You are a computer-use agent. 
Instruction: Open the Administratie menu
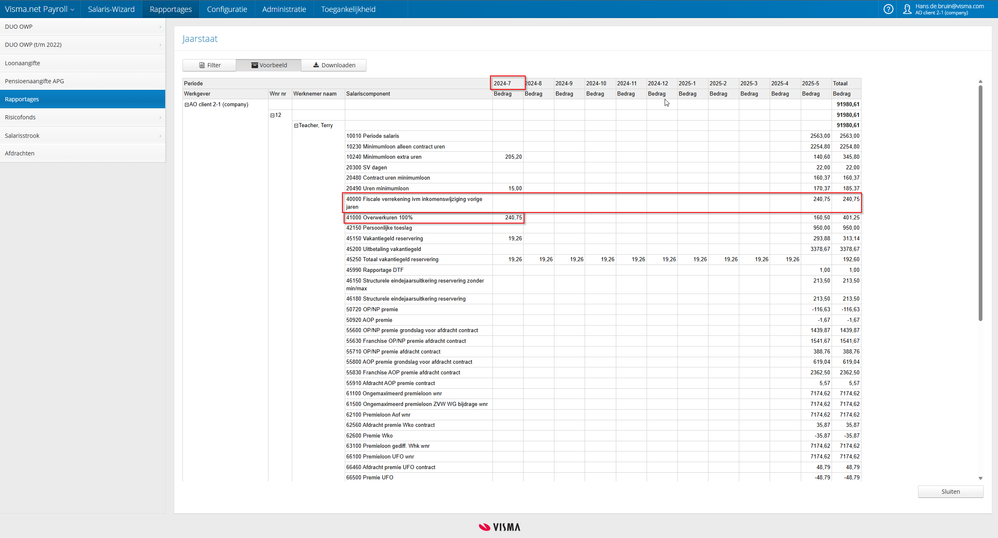tap(284, 9)
